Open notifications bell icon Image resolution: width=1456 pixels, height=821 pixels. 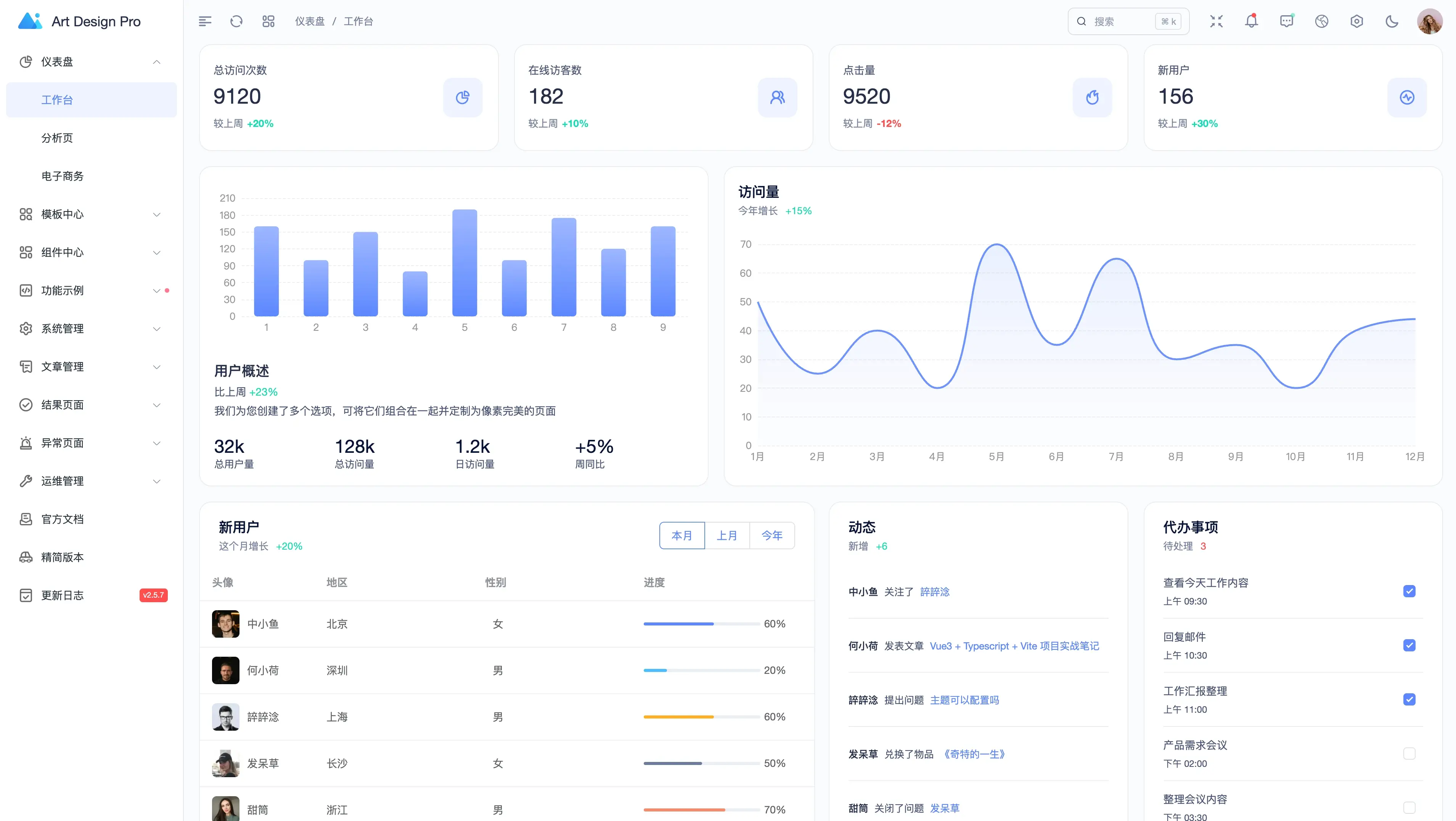(x=1251, y=21)
